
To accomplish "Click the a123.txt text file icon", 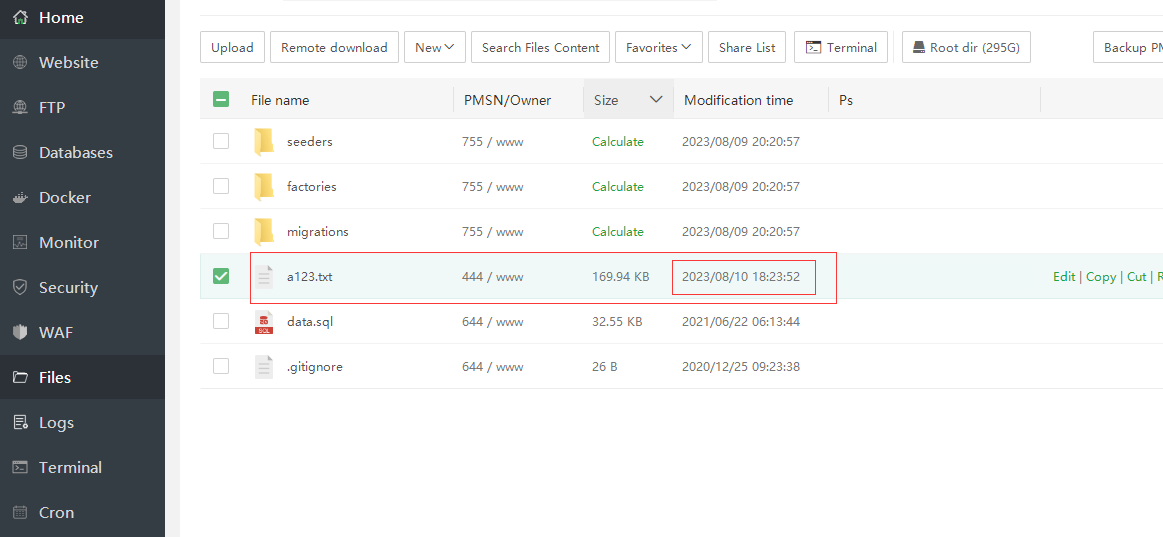I will pyautogui.click(x=264, y=277).
